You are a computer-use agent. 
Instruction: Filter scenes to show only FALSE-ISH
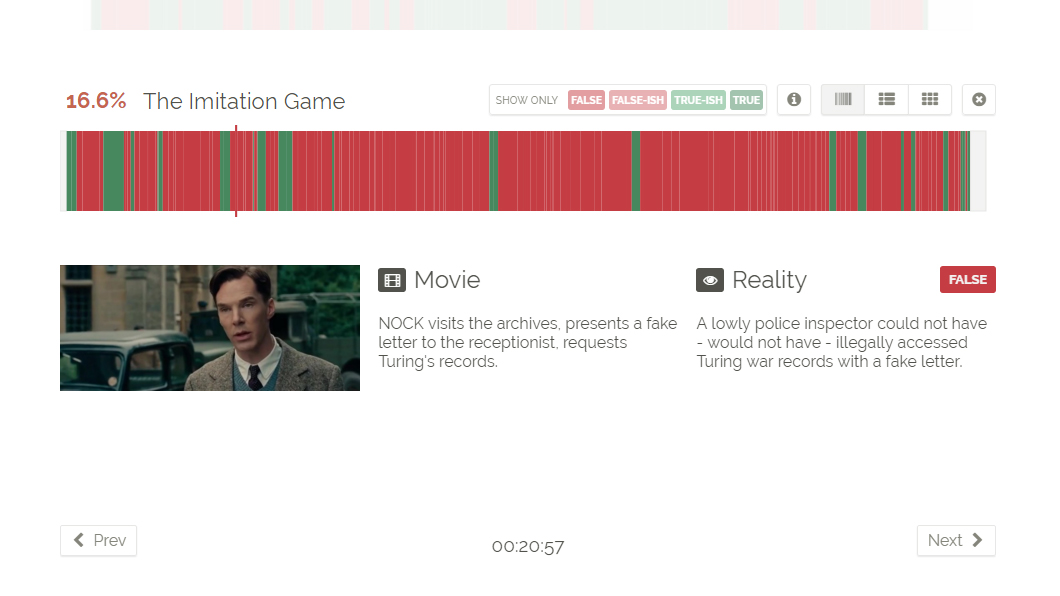tap(637, 100)
